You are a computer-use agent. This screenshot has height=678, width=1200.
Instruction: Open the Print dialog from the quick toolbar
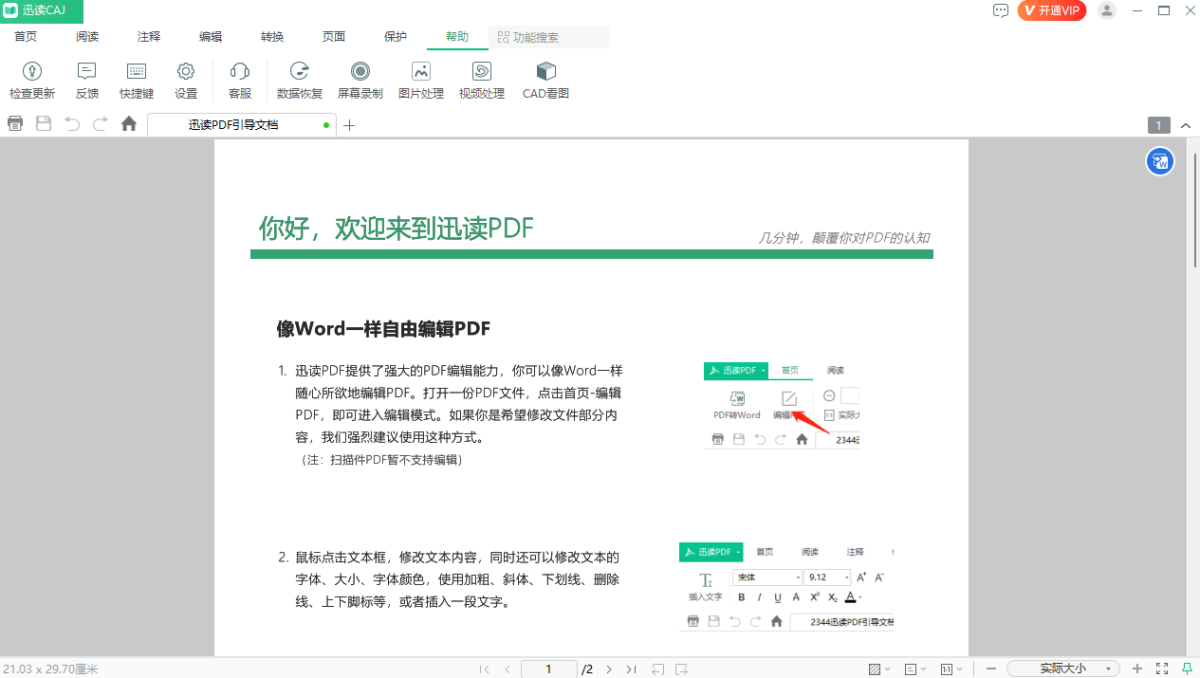point(15,122)
